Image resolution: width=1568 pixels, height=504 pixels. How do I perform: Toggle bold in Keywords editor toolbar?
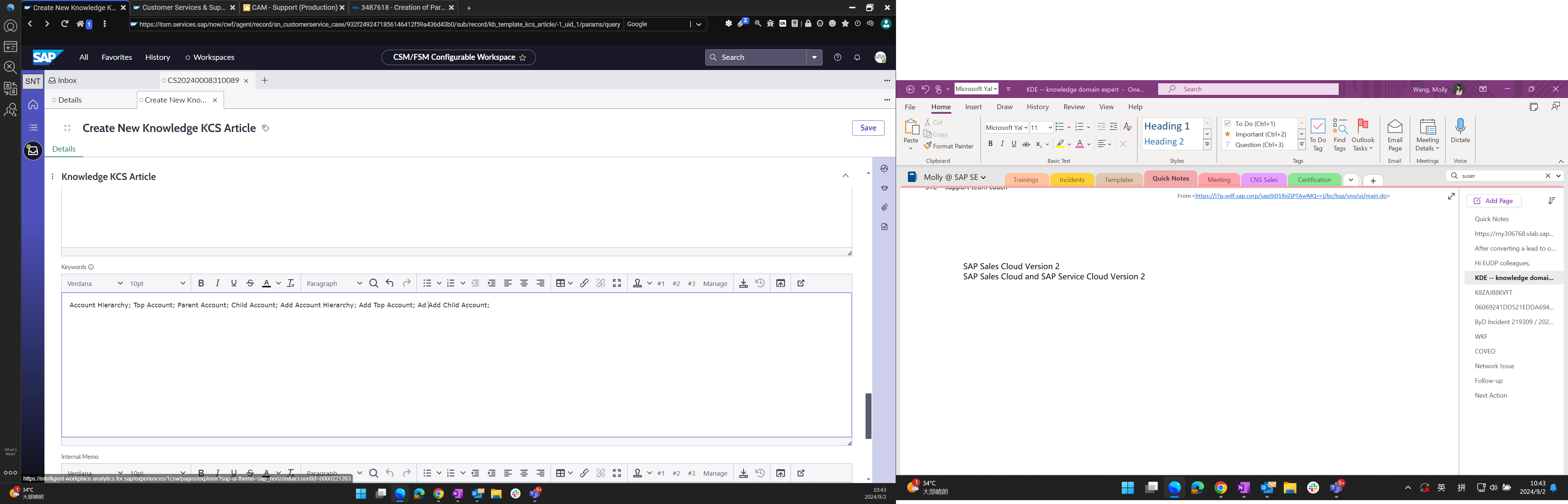(201, 283)
